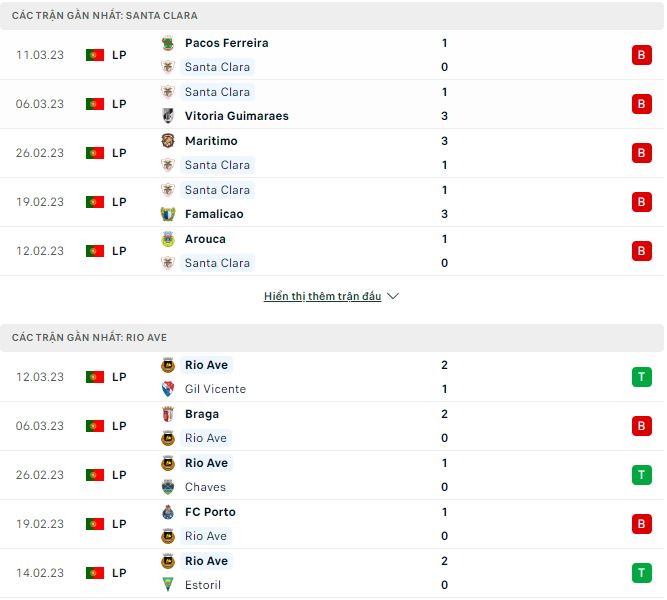Click the Braga club crest
The image size is (667, 600).
168,414
